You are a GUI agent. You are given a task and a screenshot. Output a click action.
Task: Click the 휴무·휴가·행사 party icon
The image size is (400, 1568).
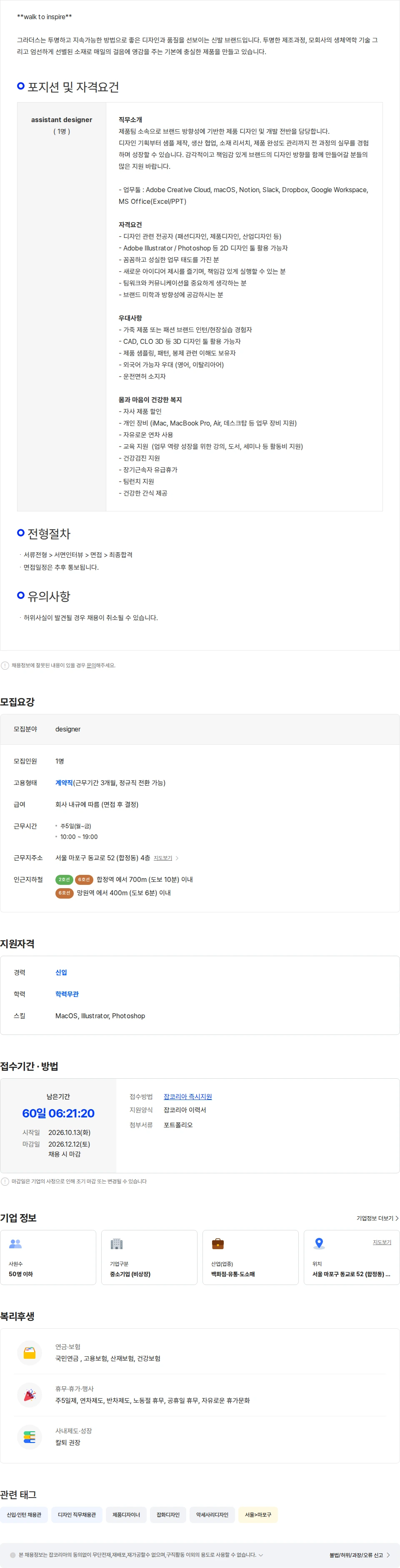29,1395
